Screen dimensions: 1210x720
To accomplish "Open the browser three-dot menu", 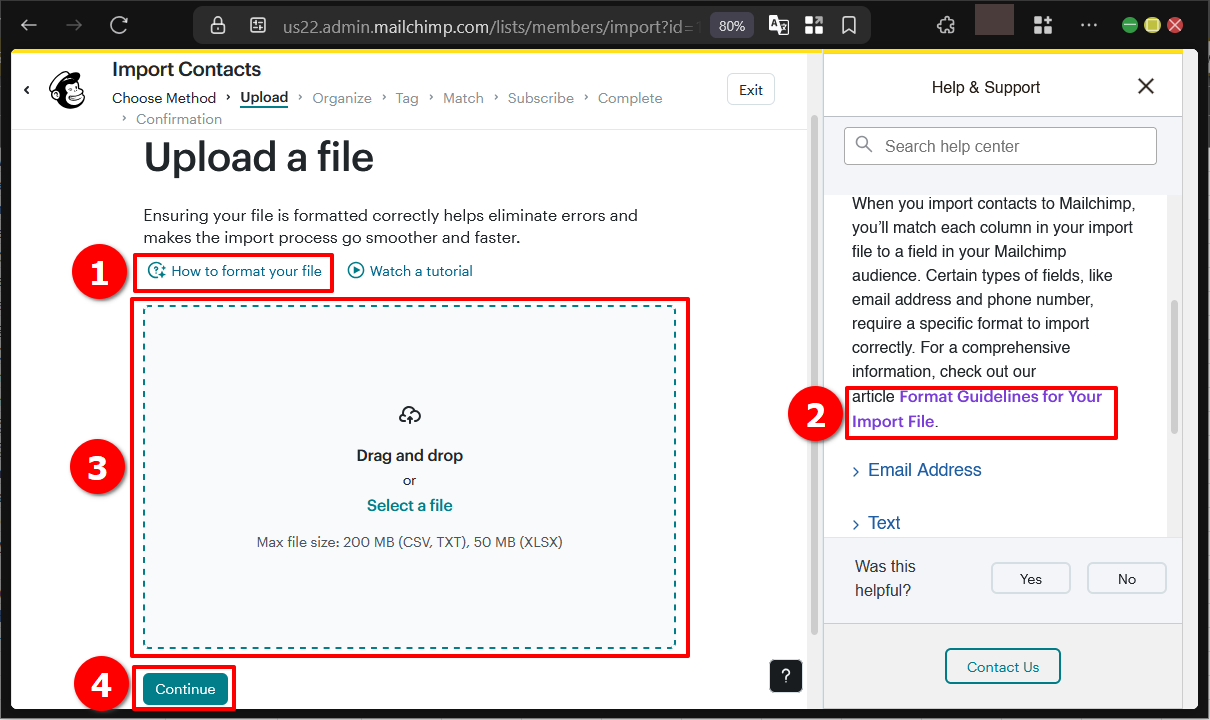I will click(1089, 24).
